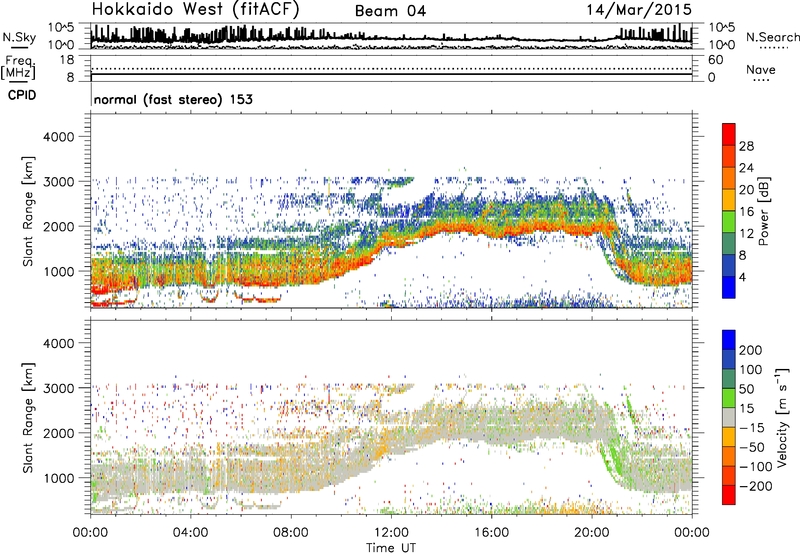Click the '2000' tick of the power panel

point(59,226)
